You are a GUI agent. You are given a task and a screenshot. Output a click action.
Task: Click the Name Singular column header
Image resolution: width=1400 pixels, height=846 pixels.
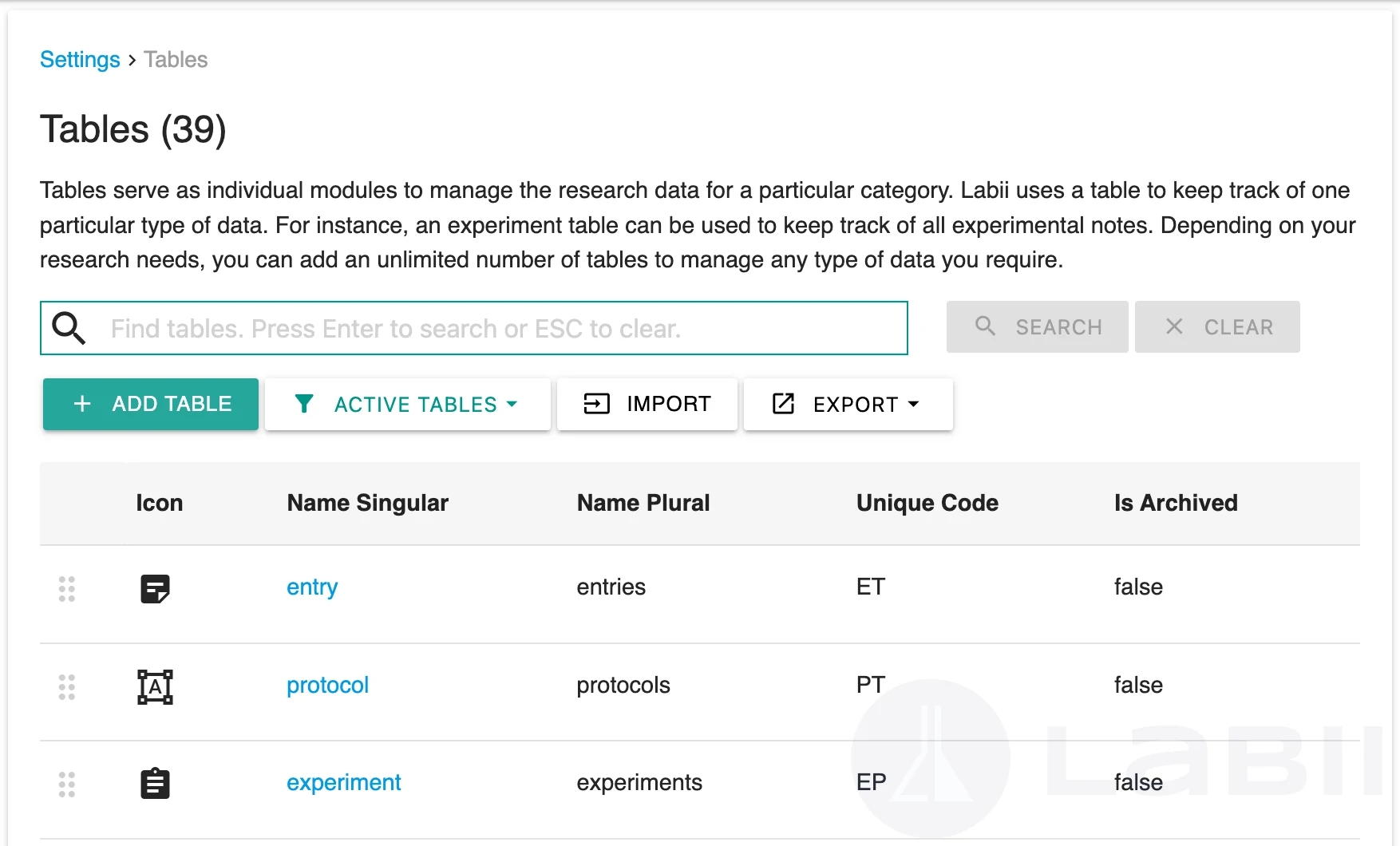tap(367, 503)
